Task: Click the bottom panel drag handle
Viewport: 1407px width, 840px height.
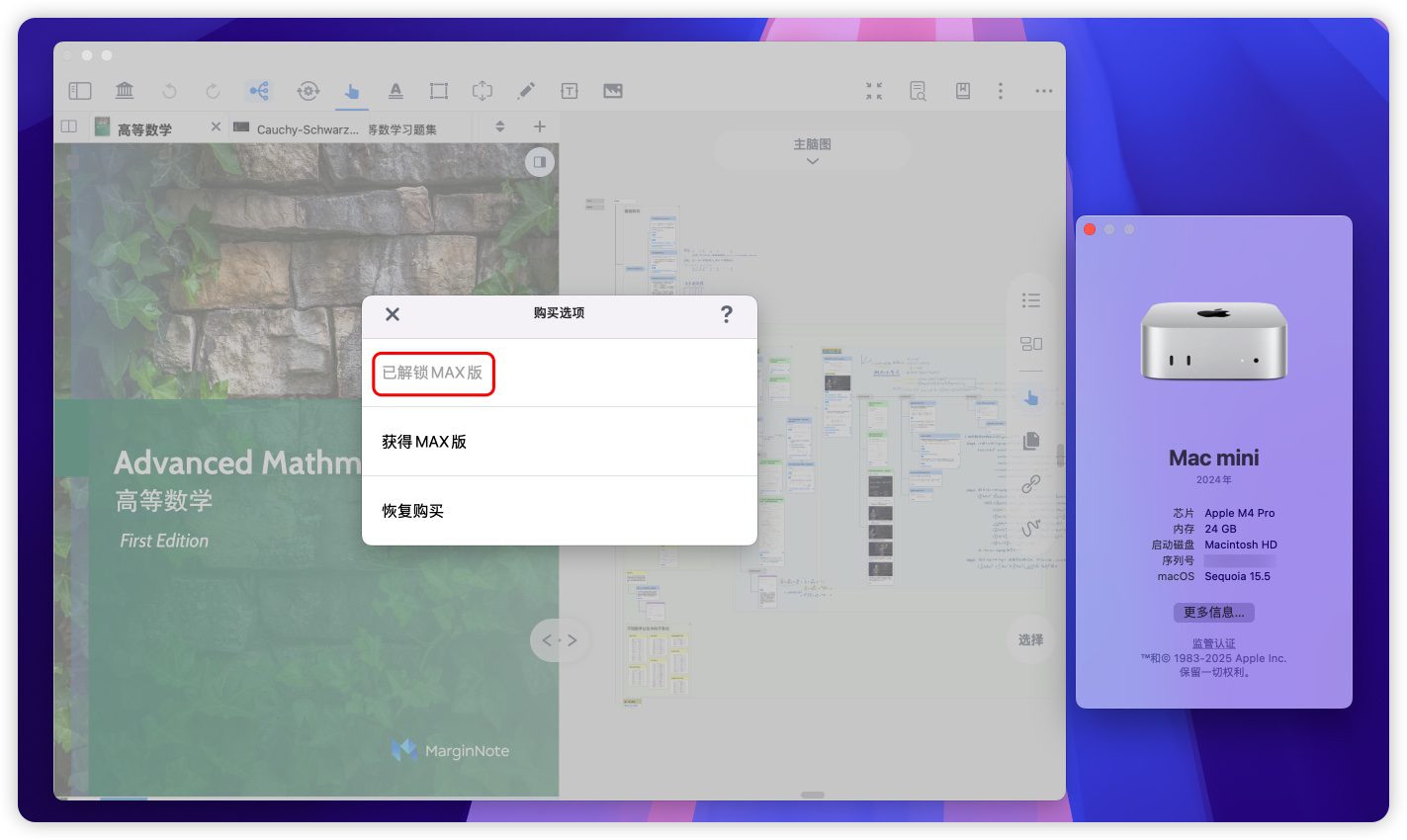Action: [x=813, y=795]
